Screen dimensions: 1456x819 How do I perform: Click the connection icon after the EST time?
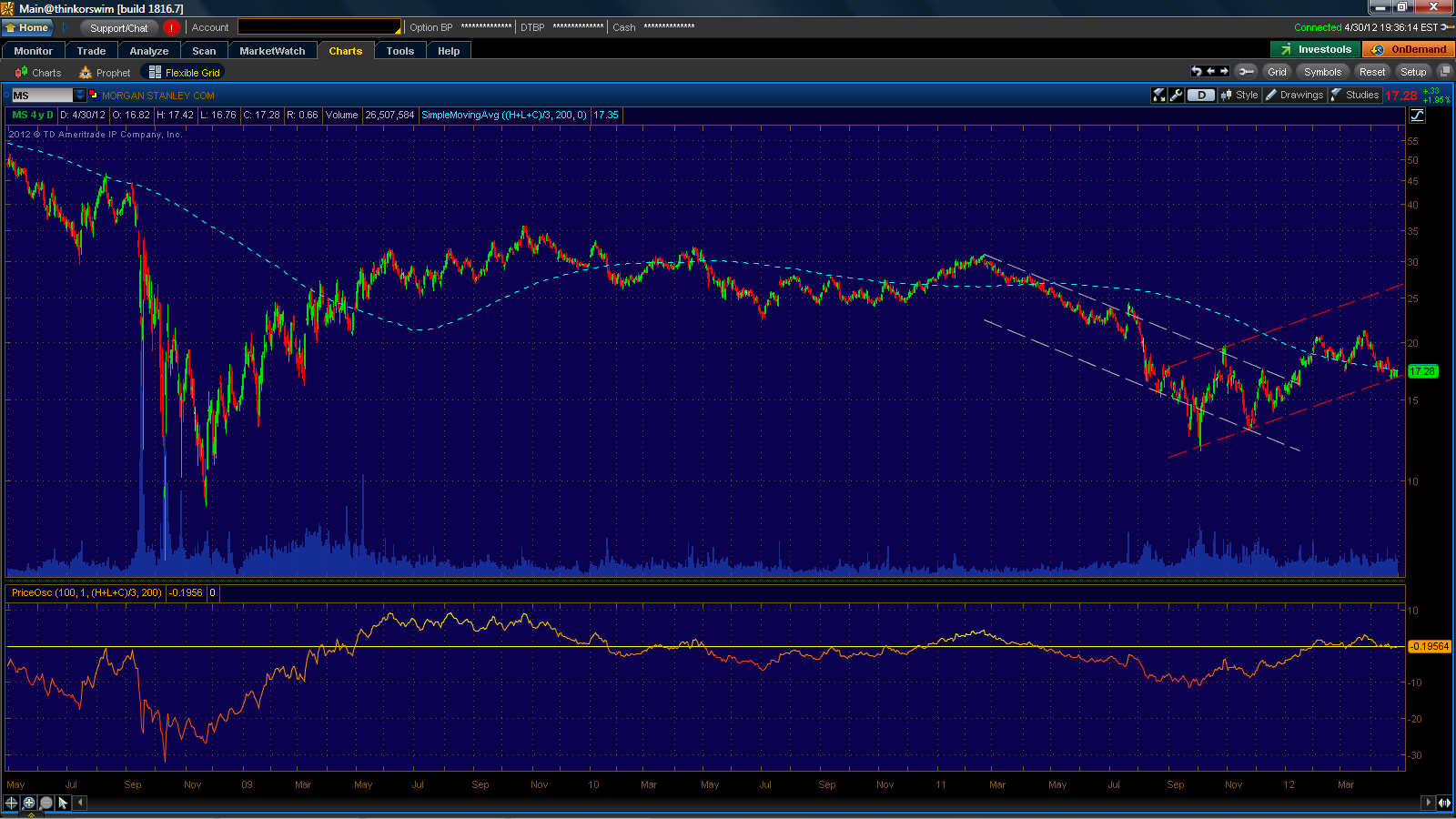1447,27
